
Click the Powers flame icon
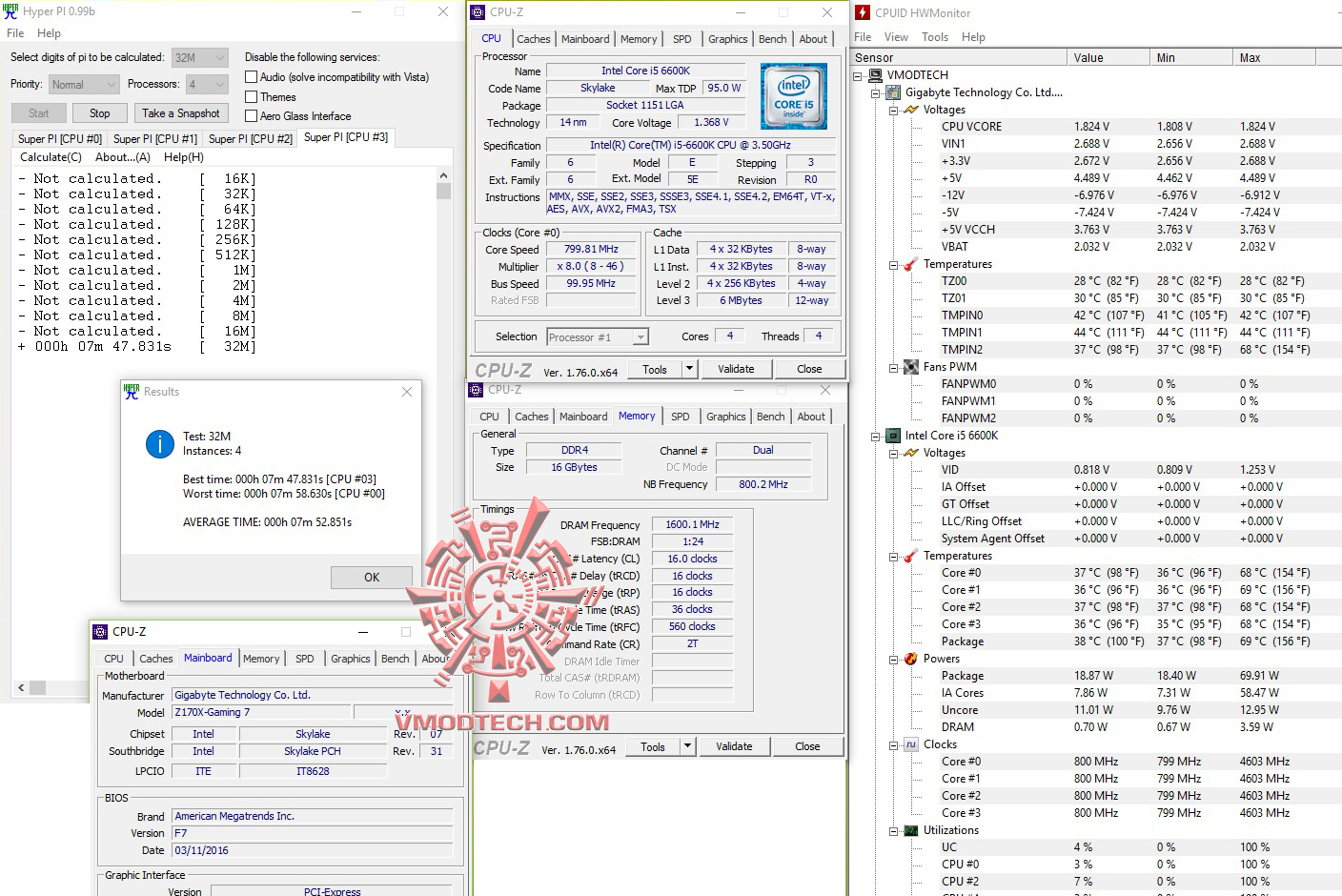911,659
